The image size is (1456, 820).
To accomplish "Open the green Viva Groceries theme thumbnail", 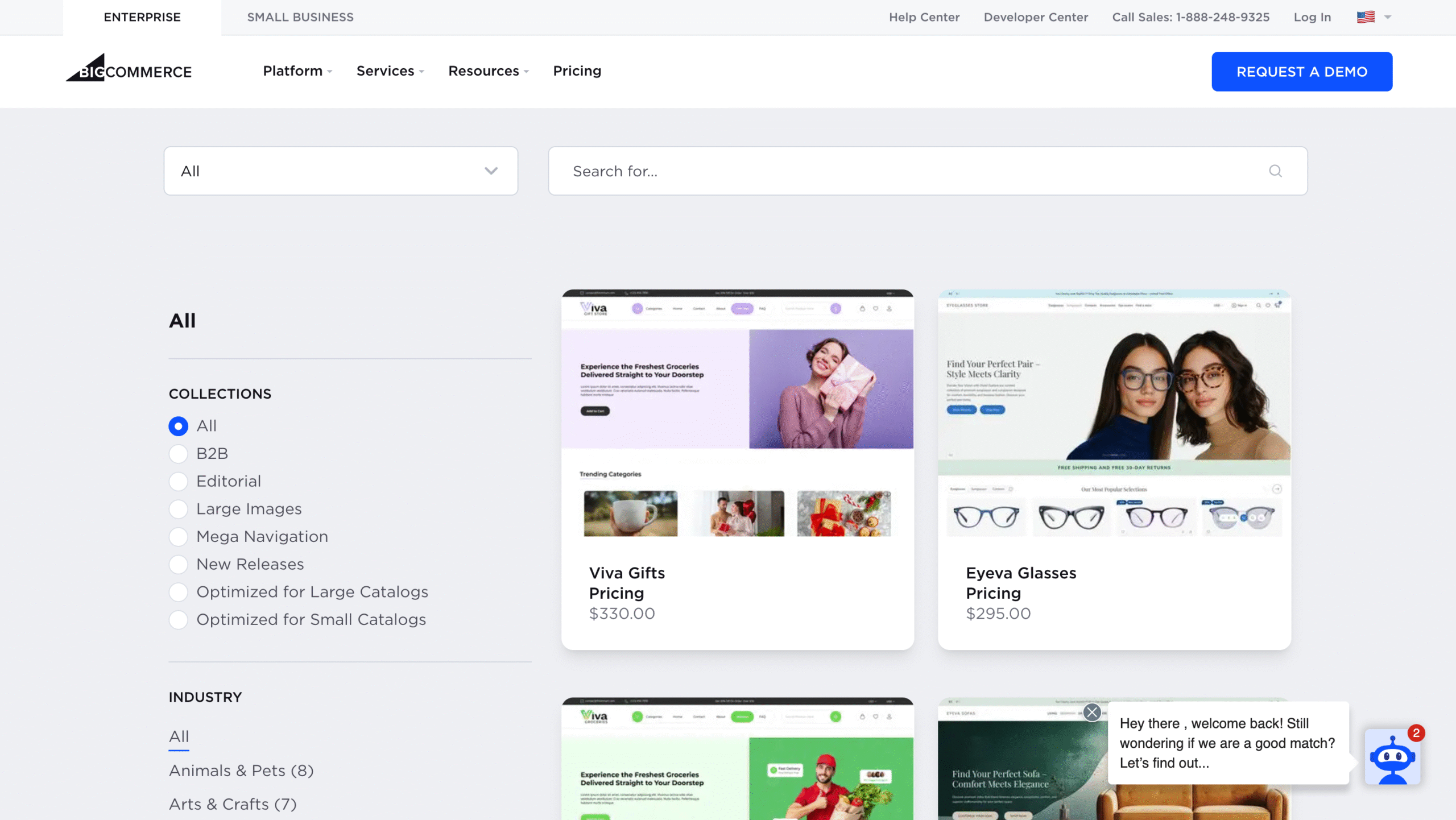I will [x=737, y=759].
